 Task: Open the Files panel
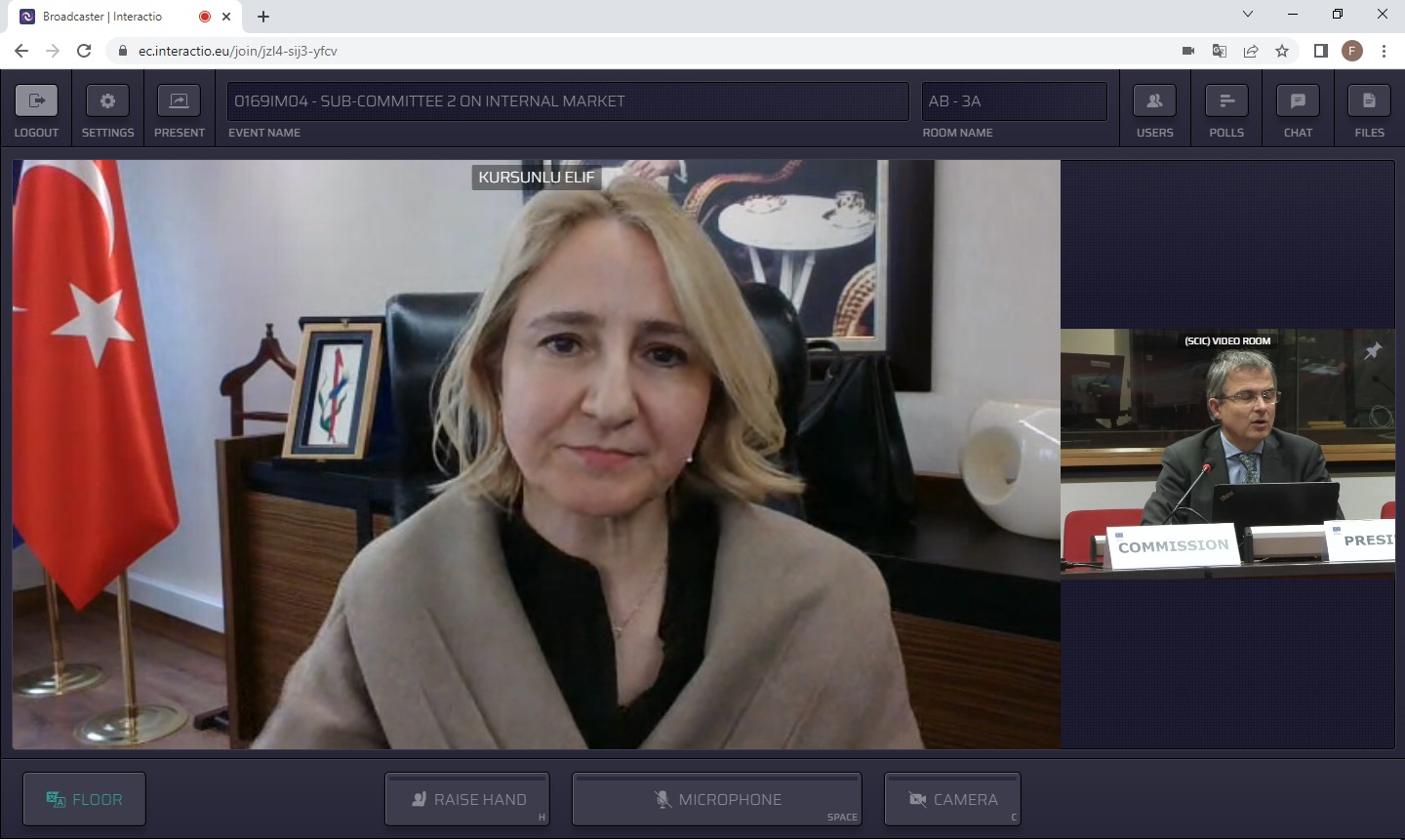[1369, 100]
